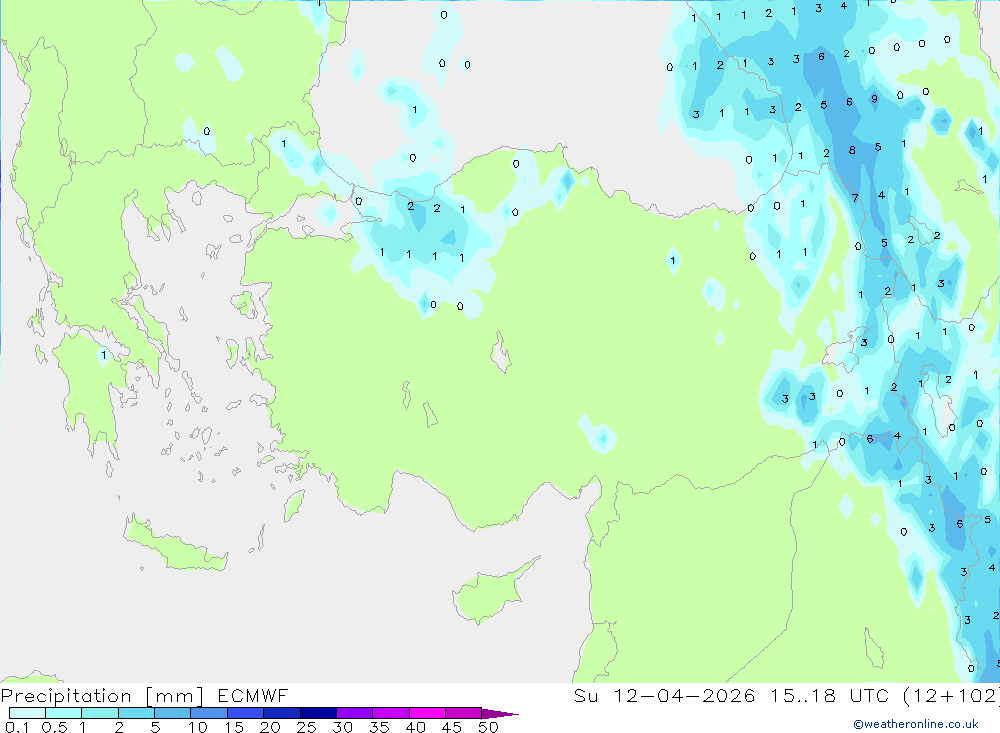Click the above-50 mm arrow at legend end
1000x733 pixels.
(x=499, y=713)
